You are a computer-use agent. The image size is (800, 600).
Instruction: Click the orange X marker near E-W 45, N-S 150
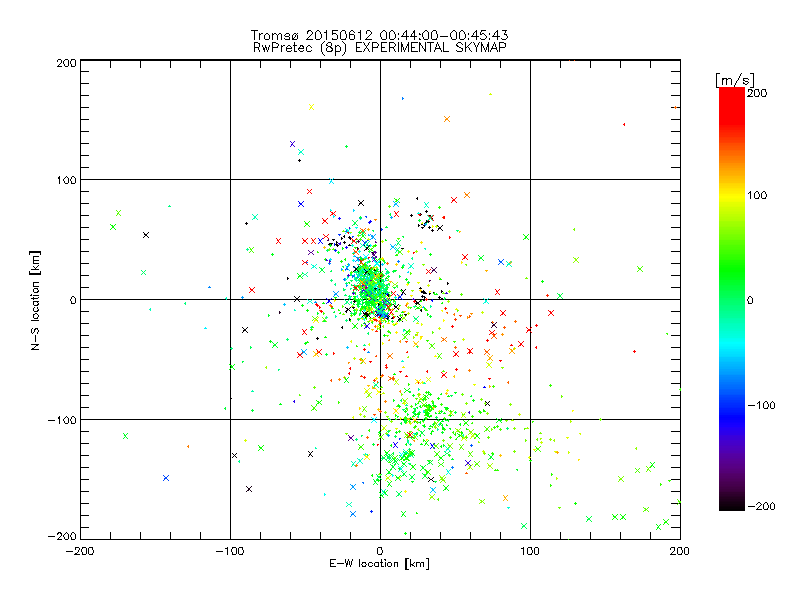447,119
